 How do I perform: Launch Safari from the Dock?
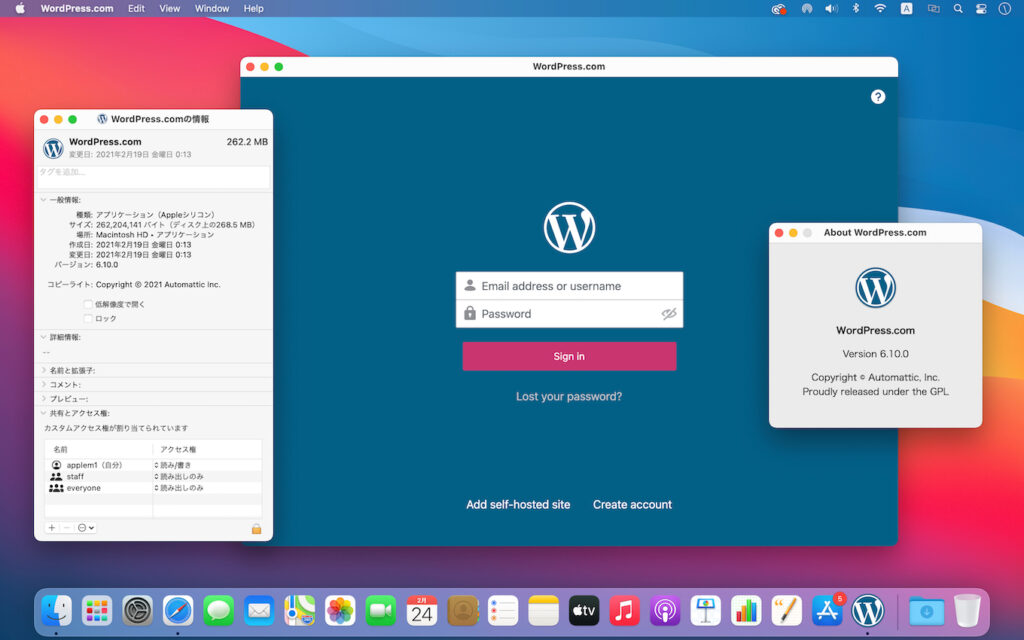178,609
